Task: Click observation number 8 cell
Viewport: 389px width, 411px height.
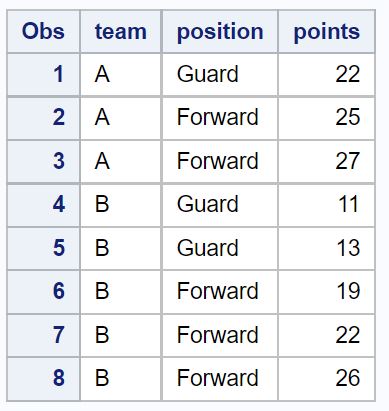Action: coord(43,379)
